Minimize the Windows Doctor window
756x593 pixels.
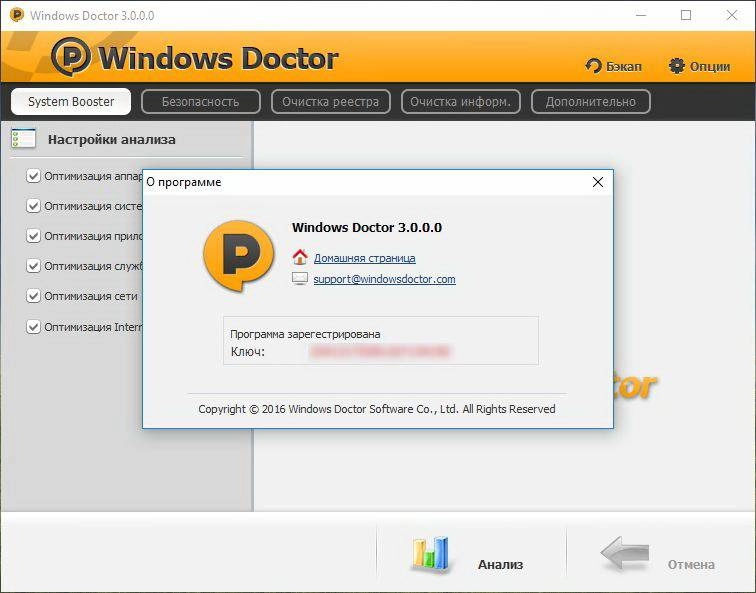(641, 15)
